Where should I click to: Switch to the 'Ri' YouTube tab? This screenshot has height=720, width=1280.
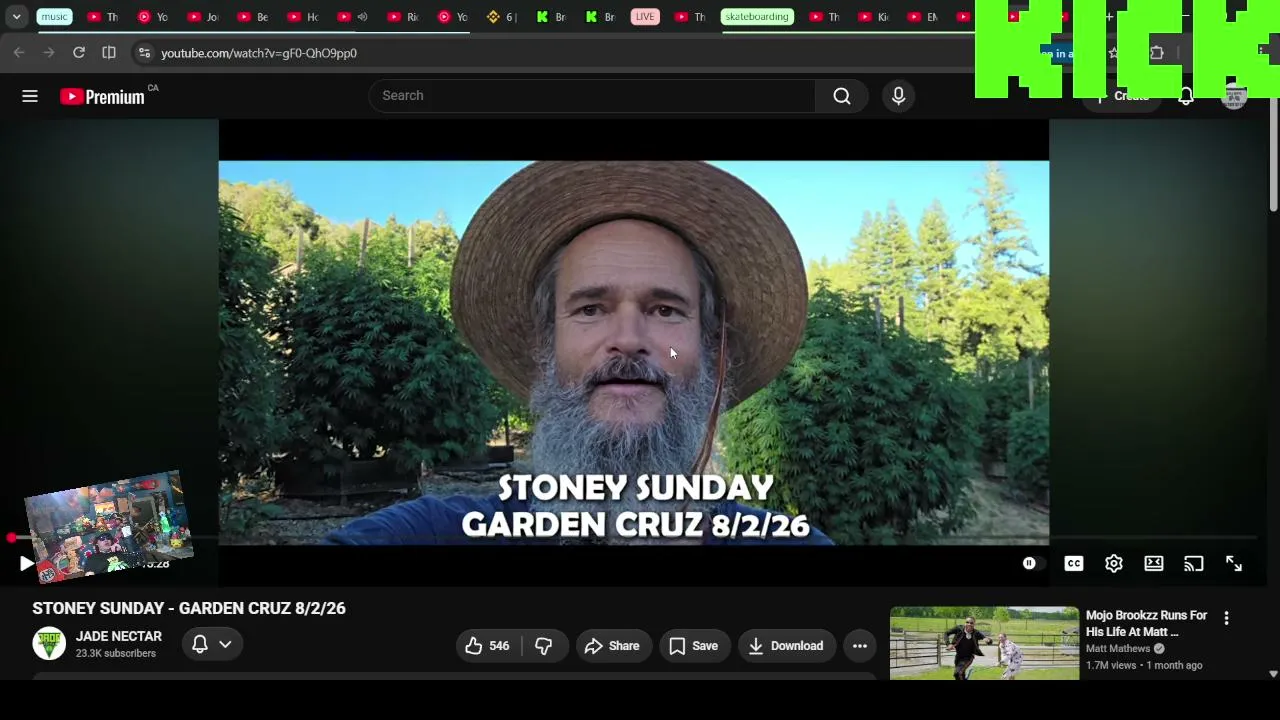click(401, 17)
